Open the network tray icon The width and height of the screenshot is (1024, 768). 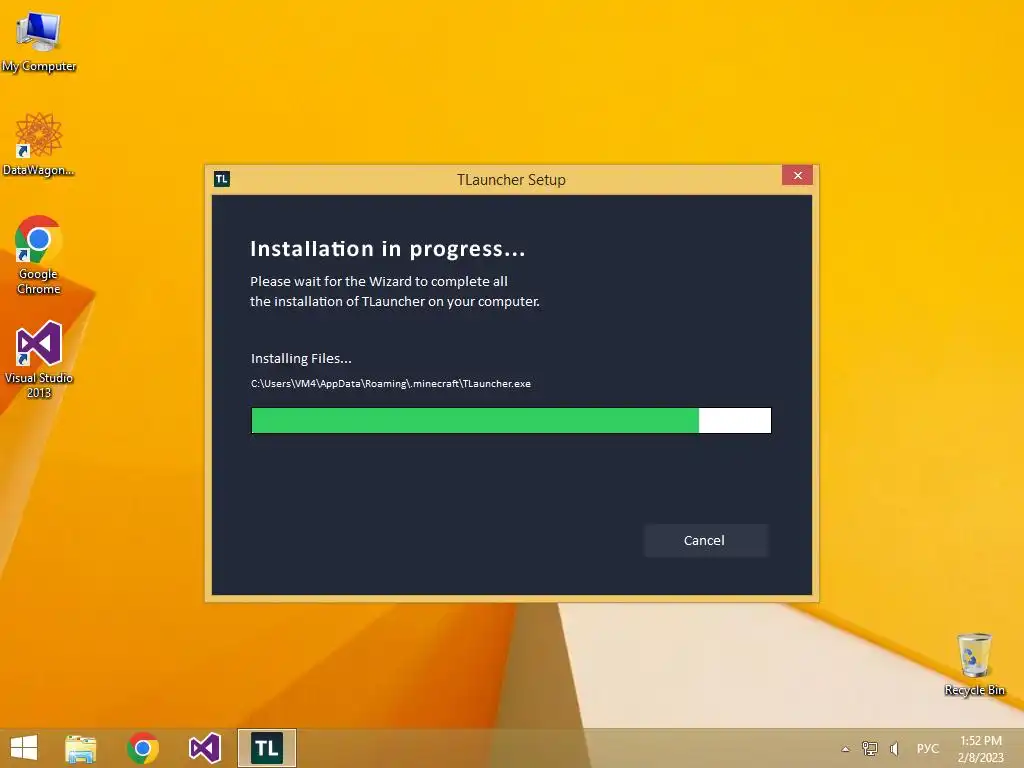point(870,748)
